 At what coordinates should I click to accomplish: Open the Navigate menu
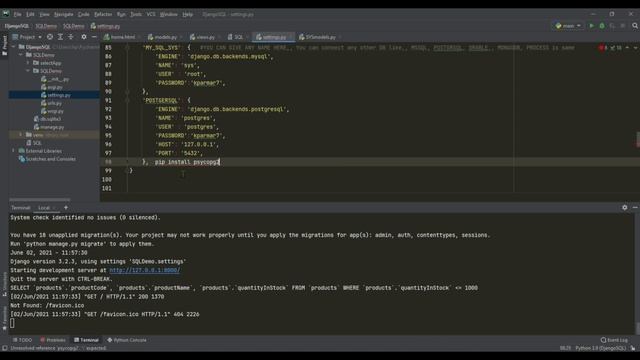click(x=64, y=14)
